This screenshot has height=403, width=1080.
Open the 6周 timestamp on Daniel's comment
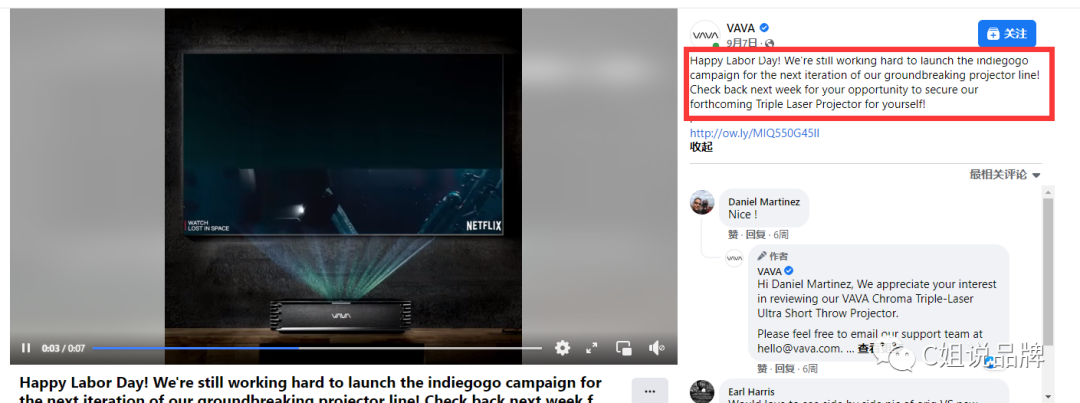[781, 234]
